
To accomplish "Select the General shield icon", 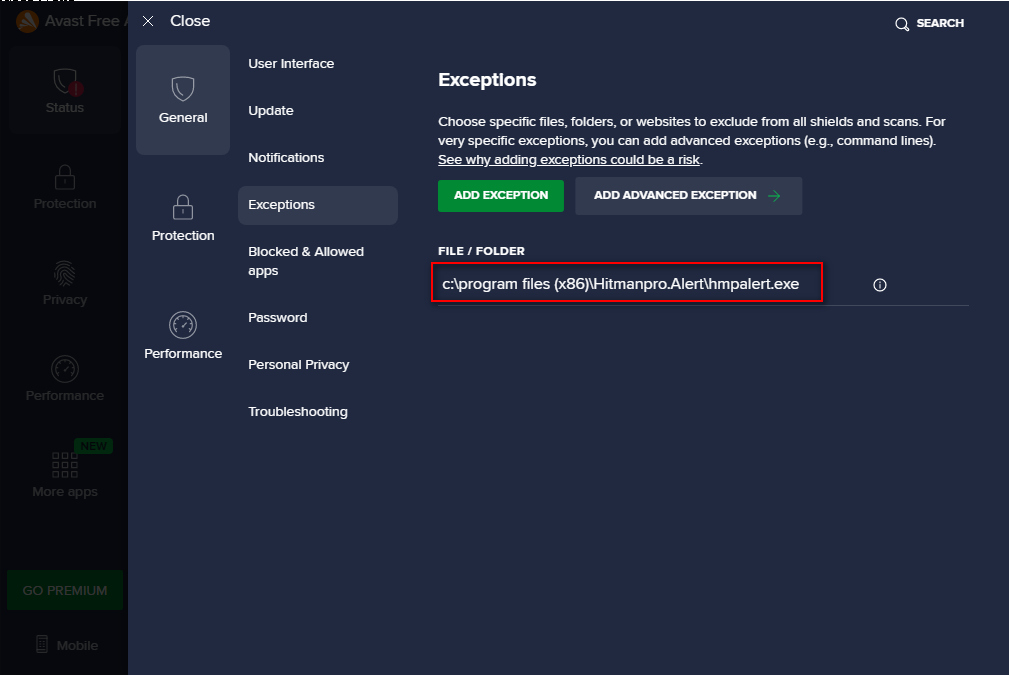I will (x=183, y=89).
